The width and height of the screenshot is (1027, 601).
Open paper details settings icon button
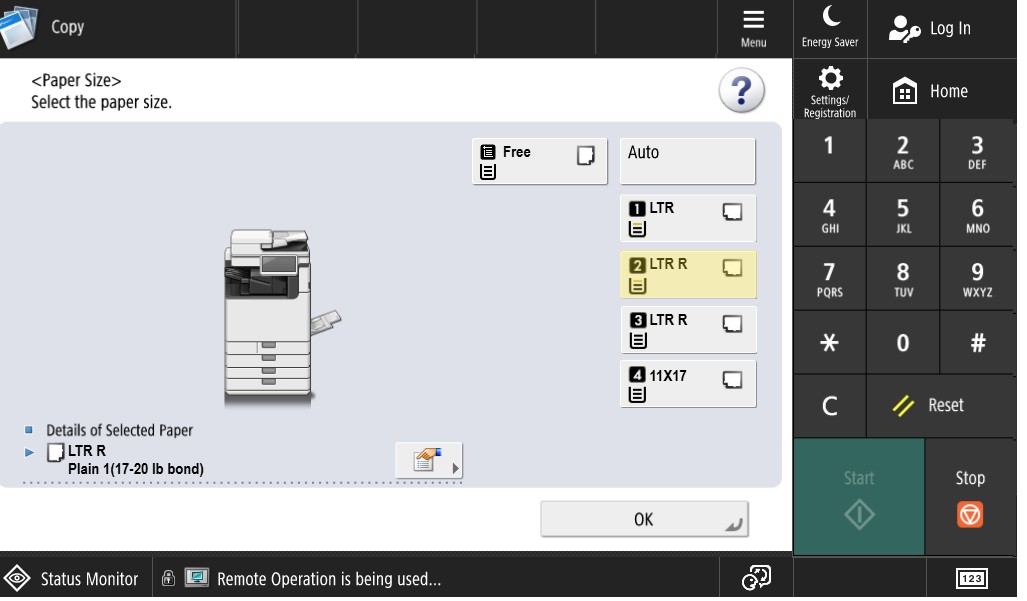tap(428, 460)
